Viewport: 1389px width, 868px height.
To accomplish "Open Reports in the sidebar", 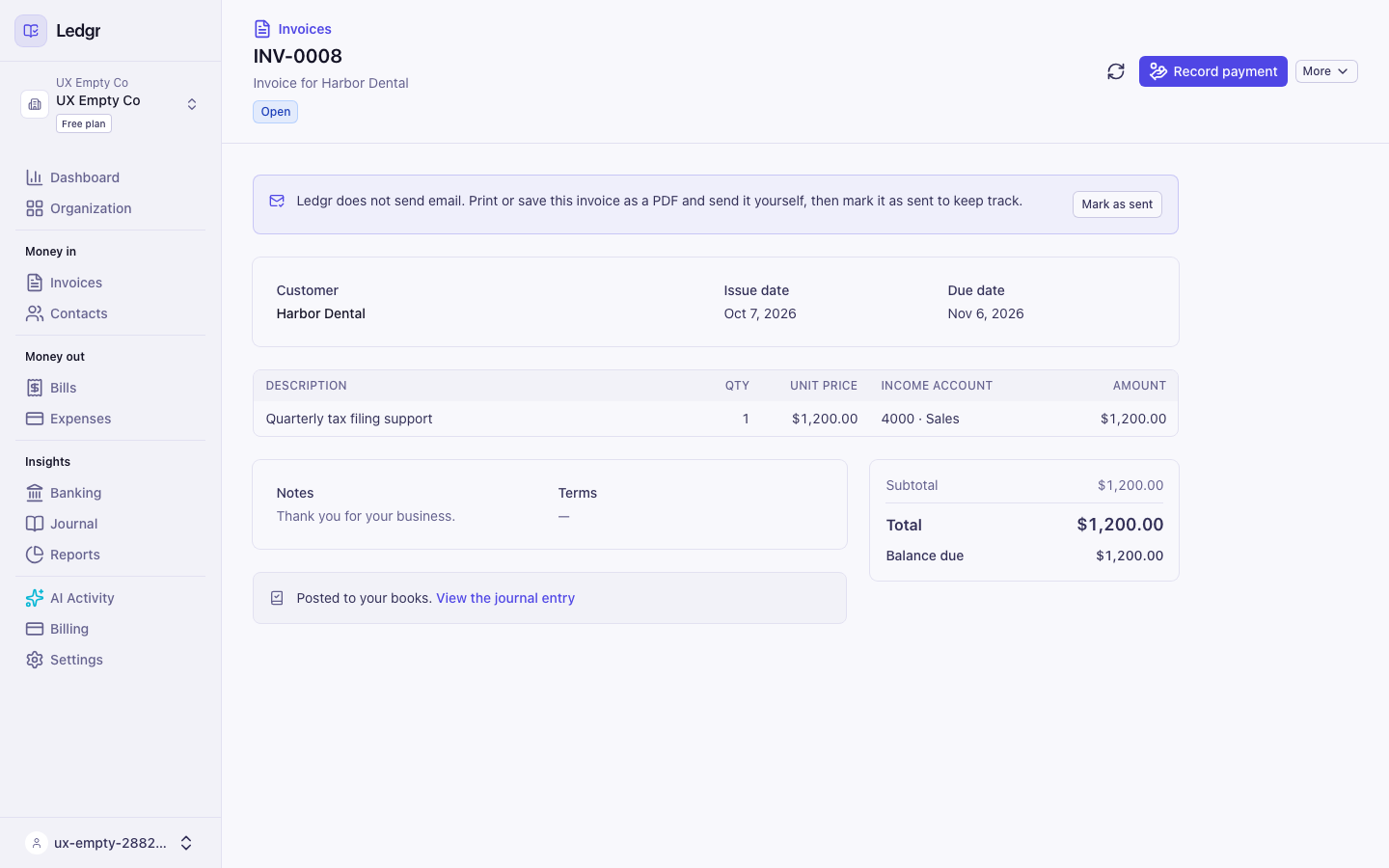I will tap(110, 555).
